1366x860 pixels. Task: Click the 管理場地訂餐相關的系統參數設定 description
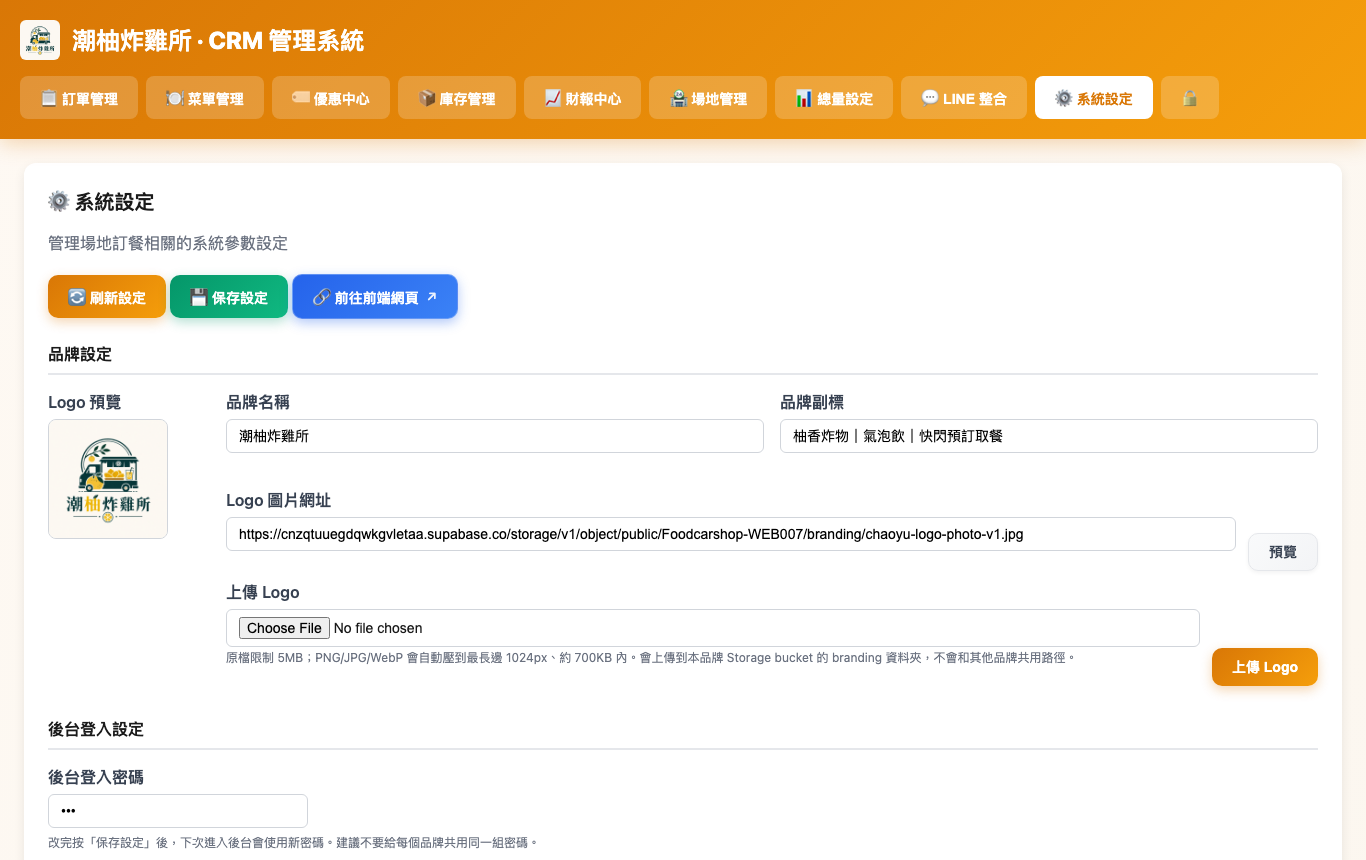168,243
